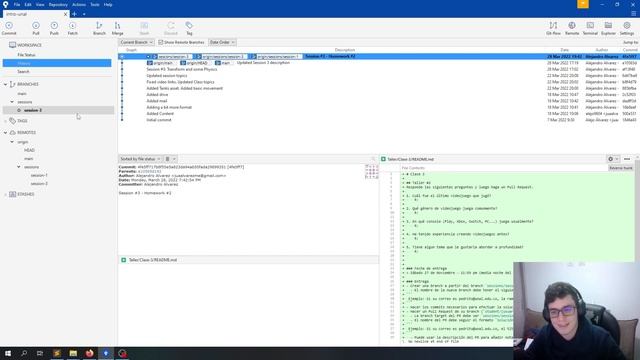Open the Edit menu
The height and width of the screenshot is (360, 640).
[x=28, y=4]
